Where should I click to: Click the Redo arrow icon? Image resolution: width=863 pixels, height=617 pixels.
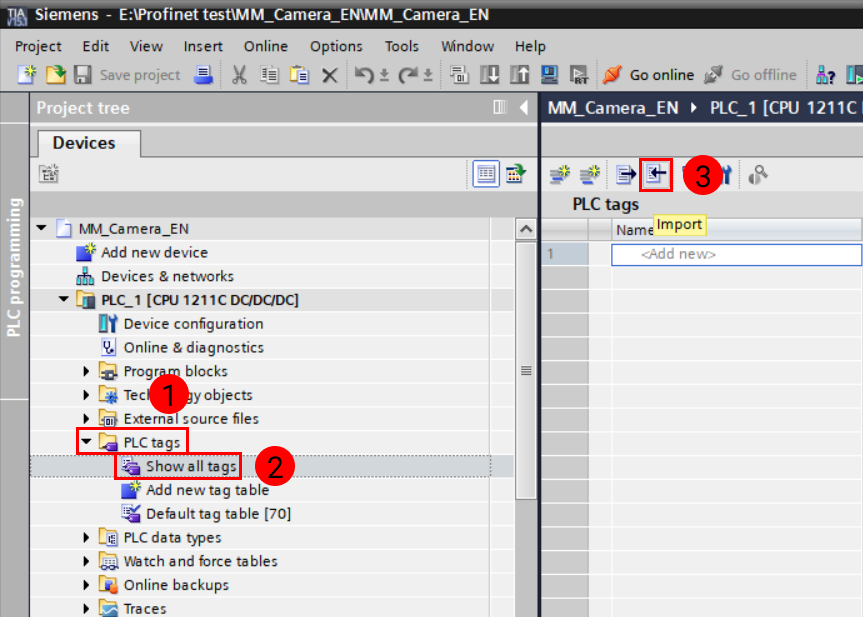pyautogui.click(x=408, y=74)
